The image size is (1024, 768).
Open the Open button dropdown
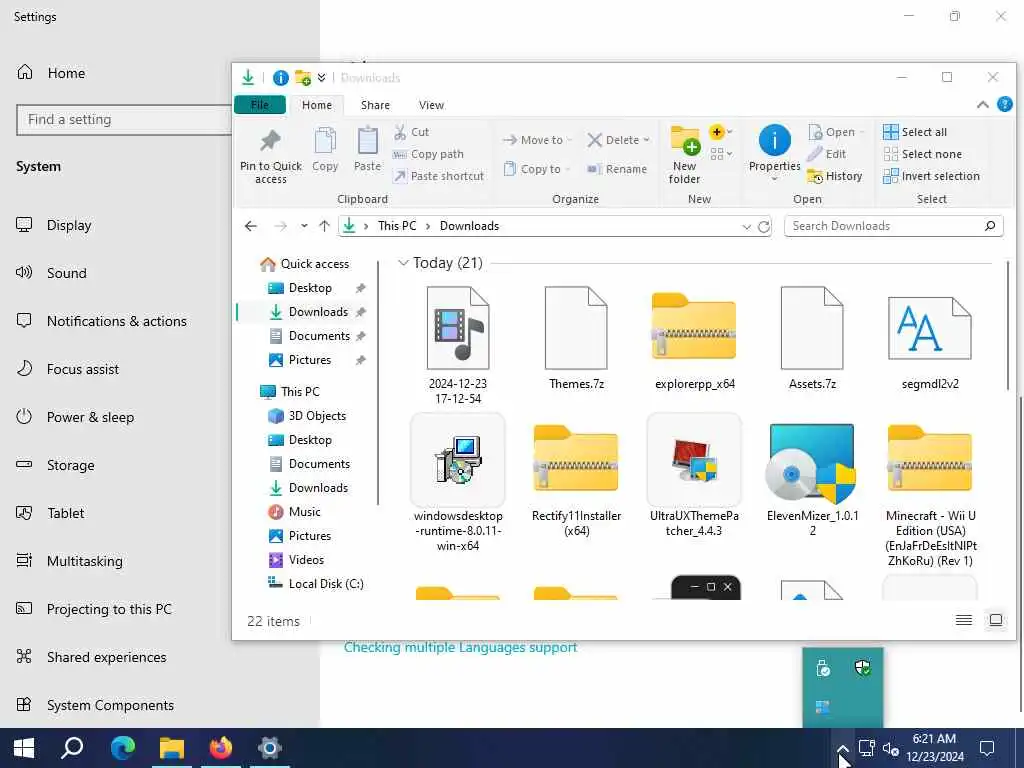tap(863, 132)
